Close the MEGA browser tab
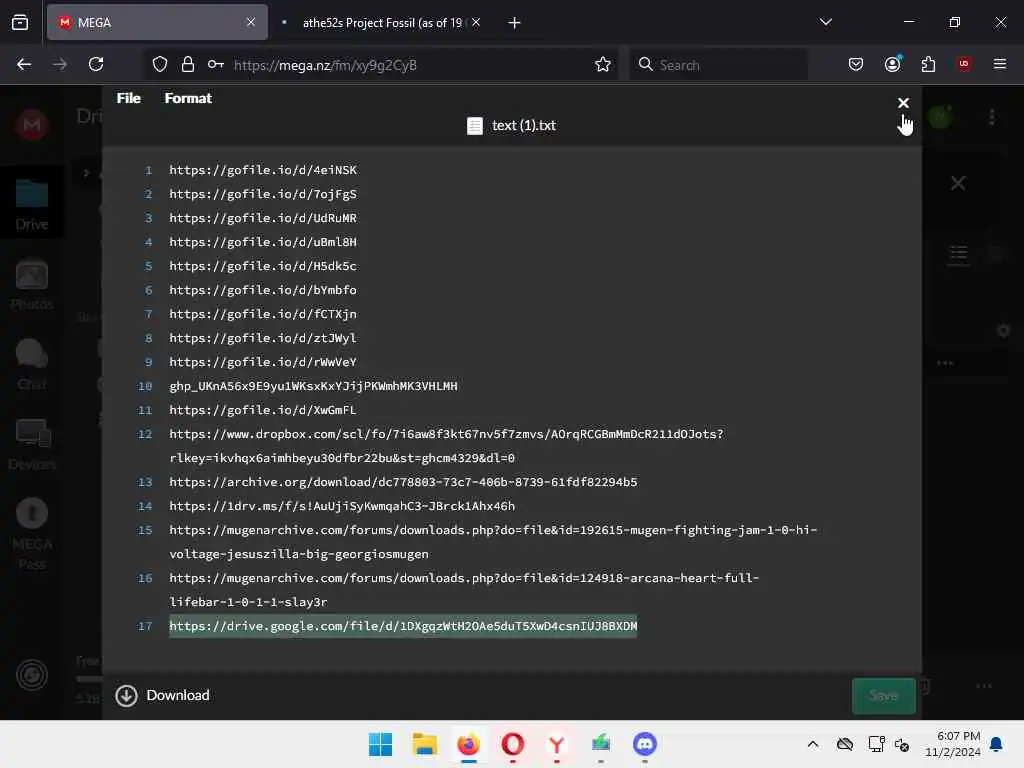The image size is (1024, 768). [251, 22]
